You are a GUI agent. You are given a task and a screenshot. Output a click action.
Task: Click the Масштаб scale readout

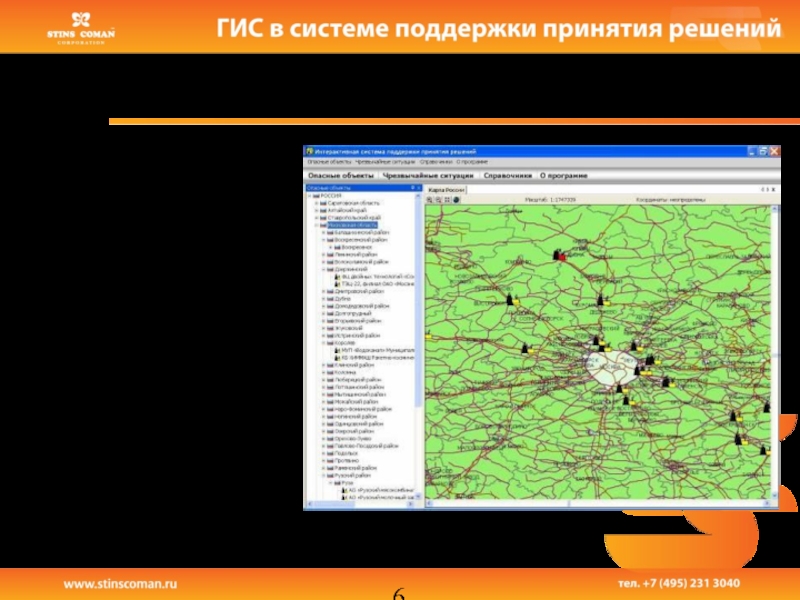(550, 200)
